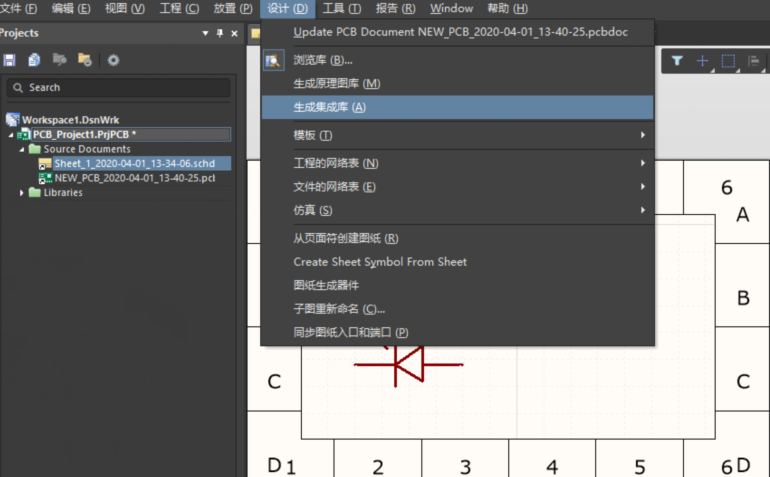Select PCB_Project1.PrjPCB project node
Viewport: 770px width, 477px height.
(x=131, y=135)
